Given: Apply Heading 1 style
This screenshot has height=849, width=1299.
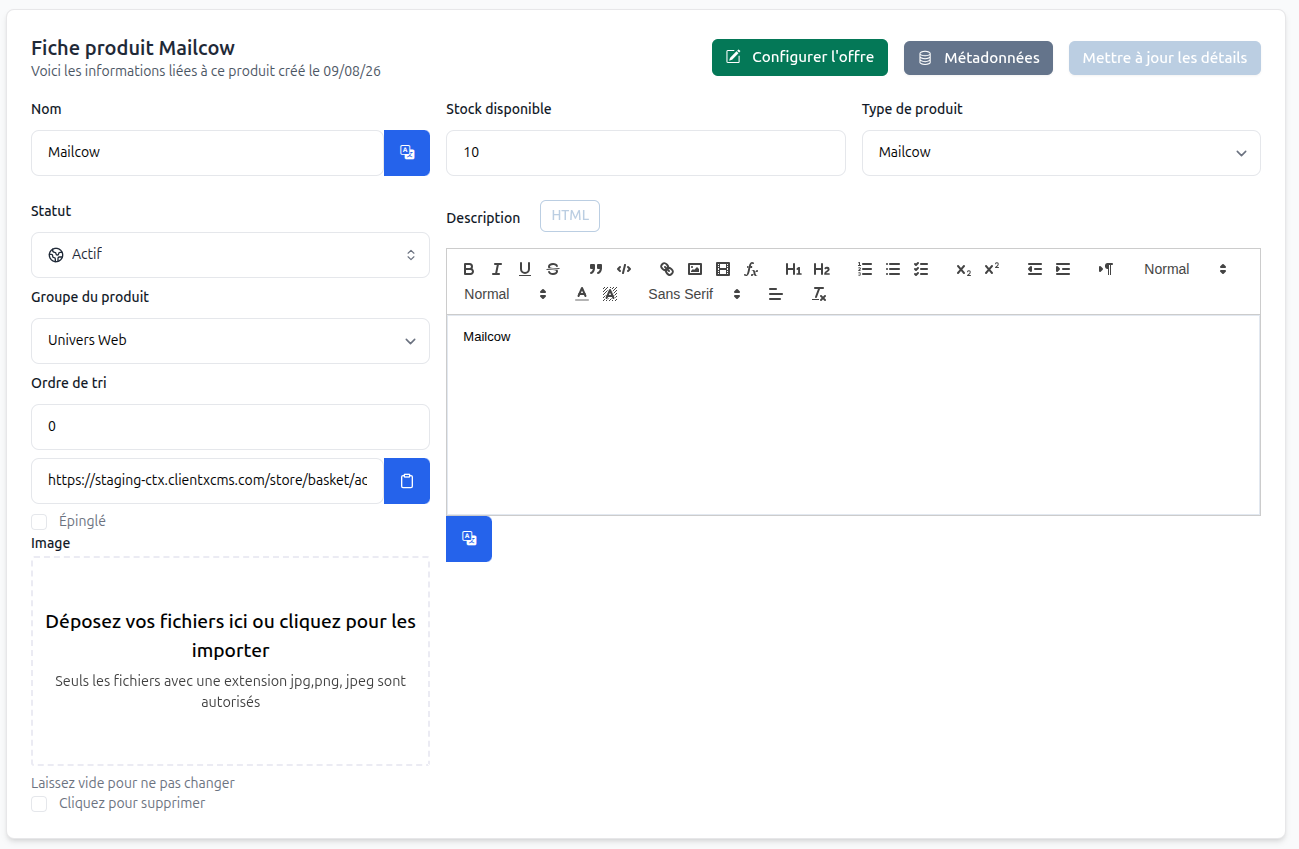Looking at the screenshot, I should click(793, 269).
